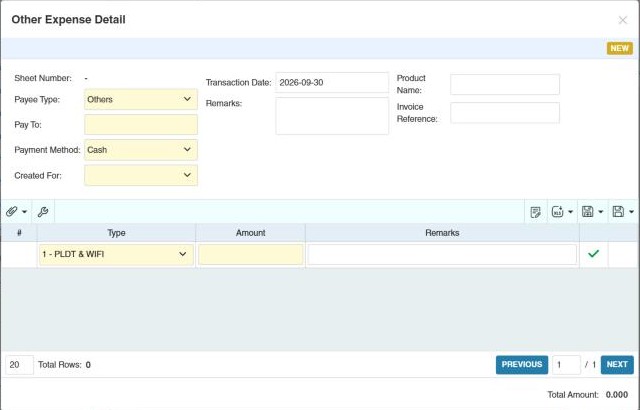Click the row Amount input field
The height and width of the screenshot is (410, 640).
click(251, 254)
